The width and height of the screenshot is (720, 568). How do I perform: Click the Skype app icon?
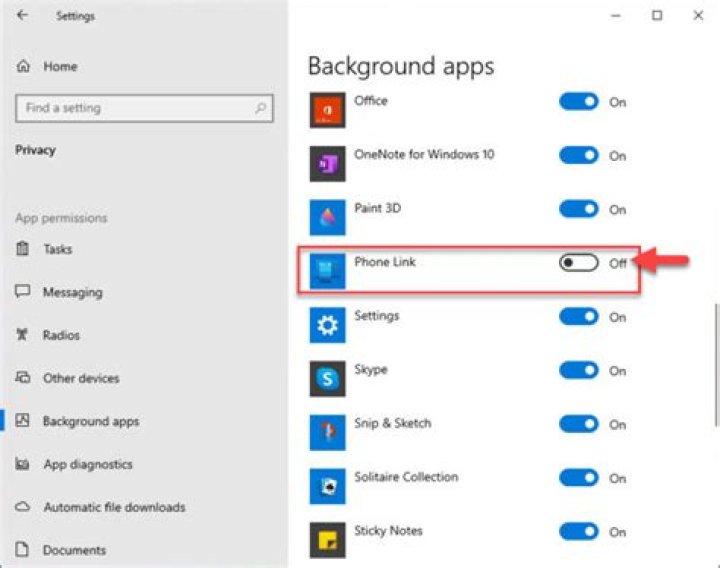pos(327,379)
